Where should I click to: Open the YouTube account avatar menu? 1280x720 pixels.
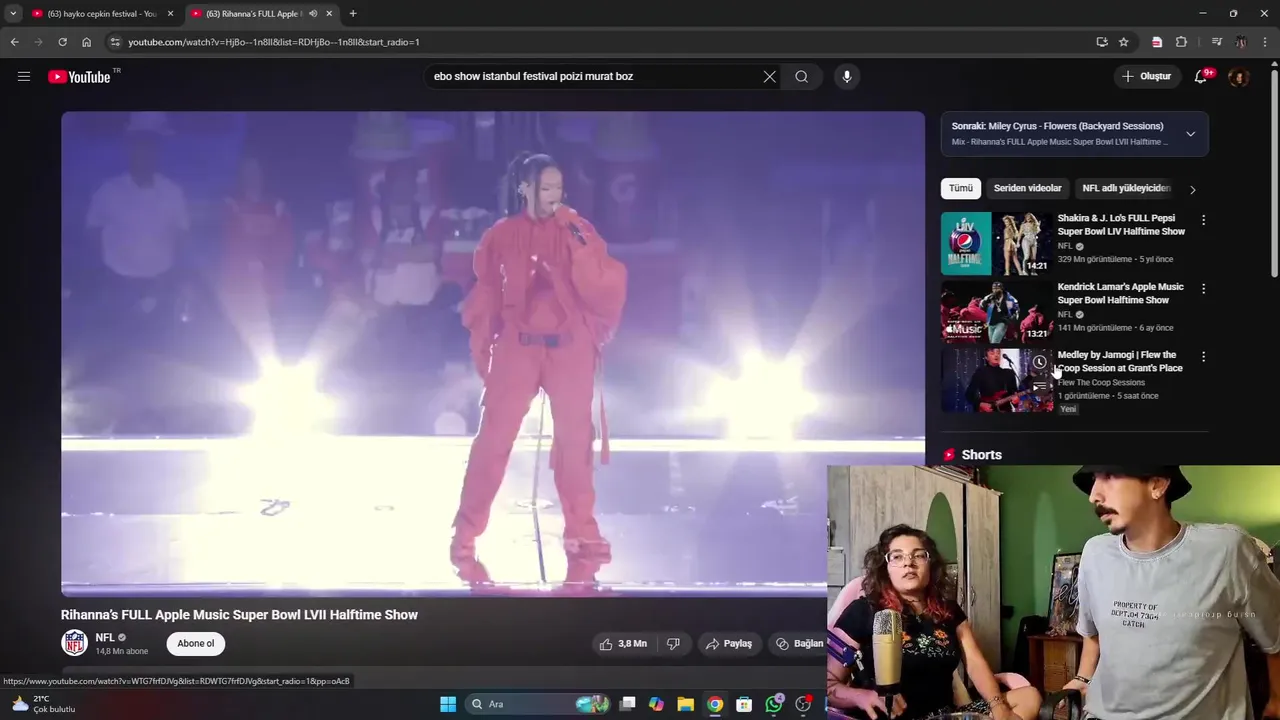(x=1239, y=76)
